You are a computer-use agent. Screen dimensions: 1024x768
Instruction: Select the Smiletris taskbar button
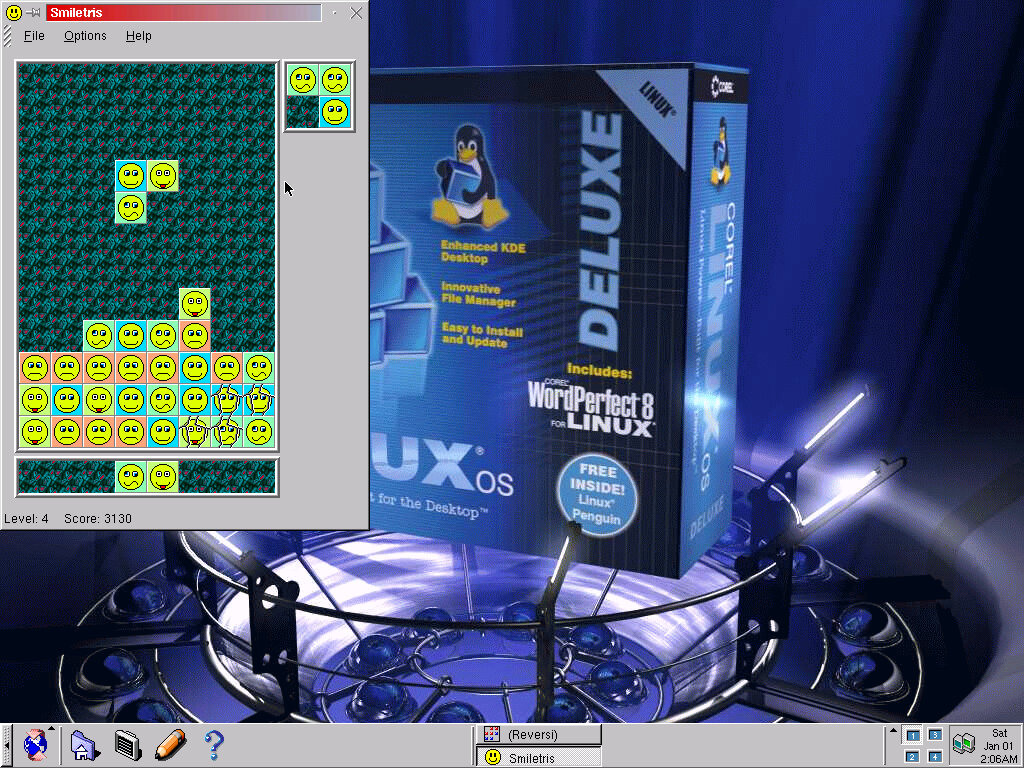pyautogui.click(x=539, y=758)
